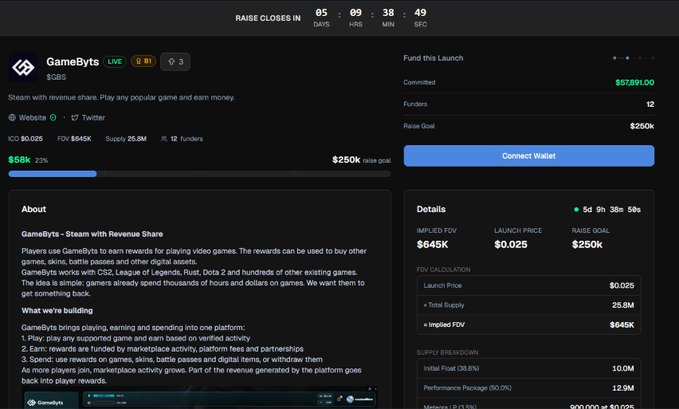Screen dimensions: 679x409
Task: Open the Website link
Action: (32, 118)
